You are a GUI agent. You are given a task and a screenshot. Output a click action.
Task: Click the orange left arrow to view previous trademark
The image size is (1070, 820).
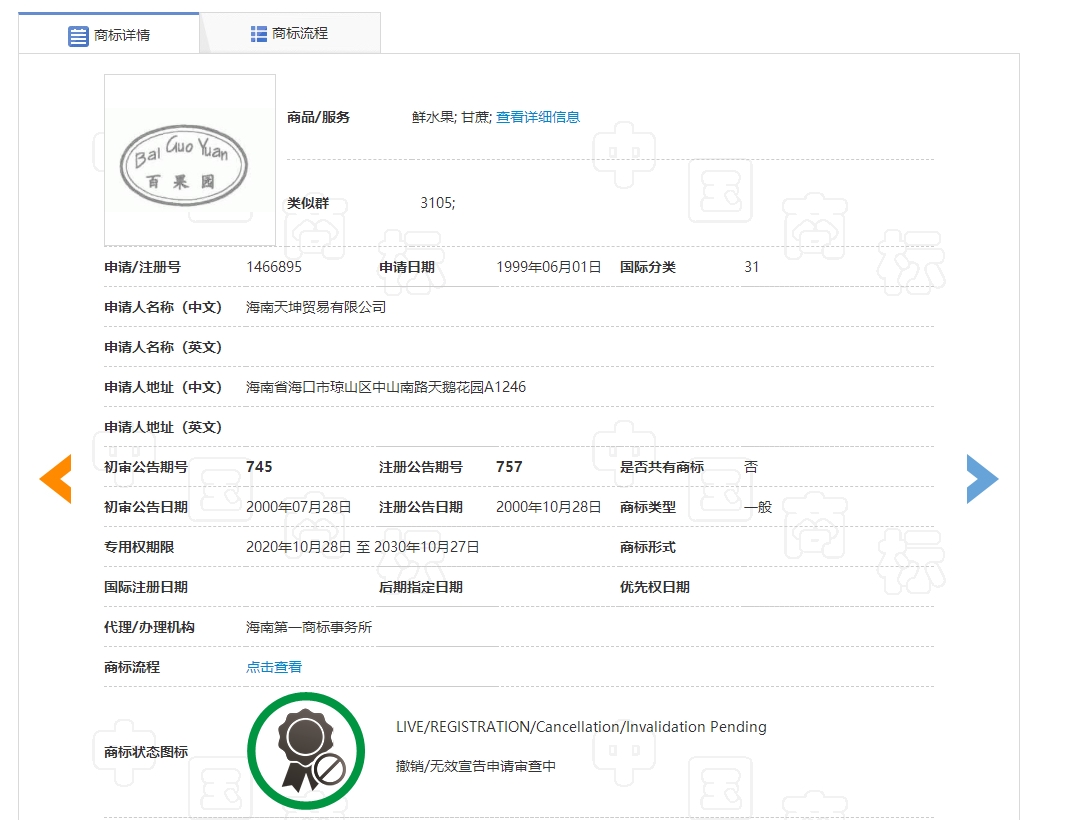55,479
